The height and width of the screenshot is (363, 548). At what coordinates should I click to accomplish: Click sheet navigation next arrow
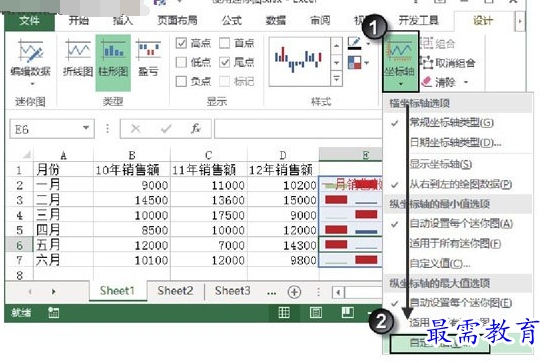(x=53, y=291)
